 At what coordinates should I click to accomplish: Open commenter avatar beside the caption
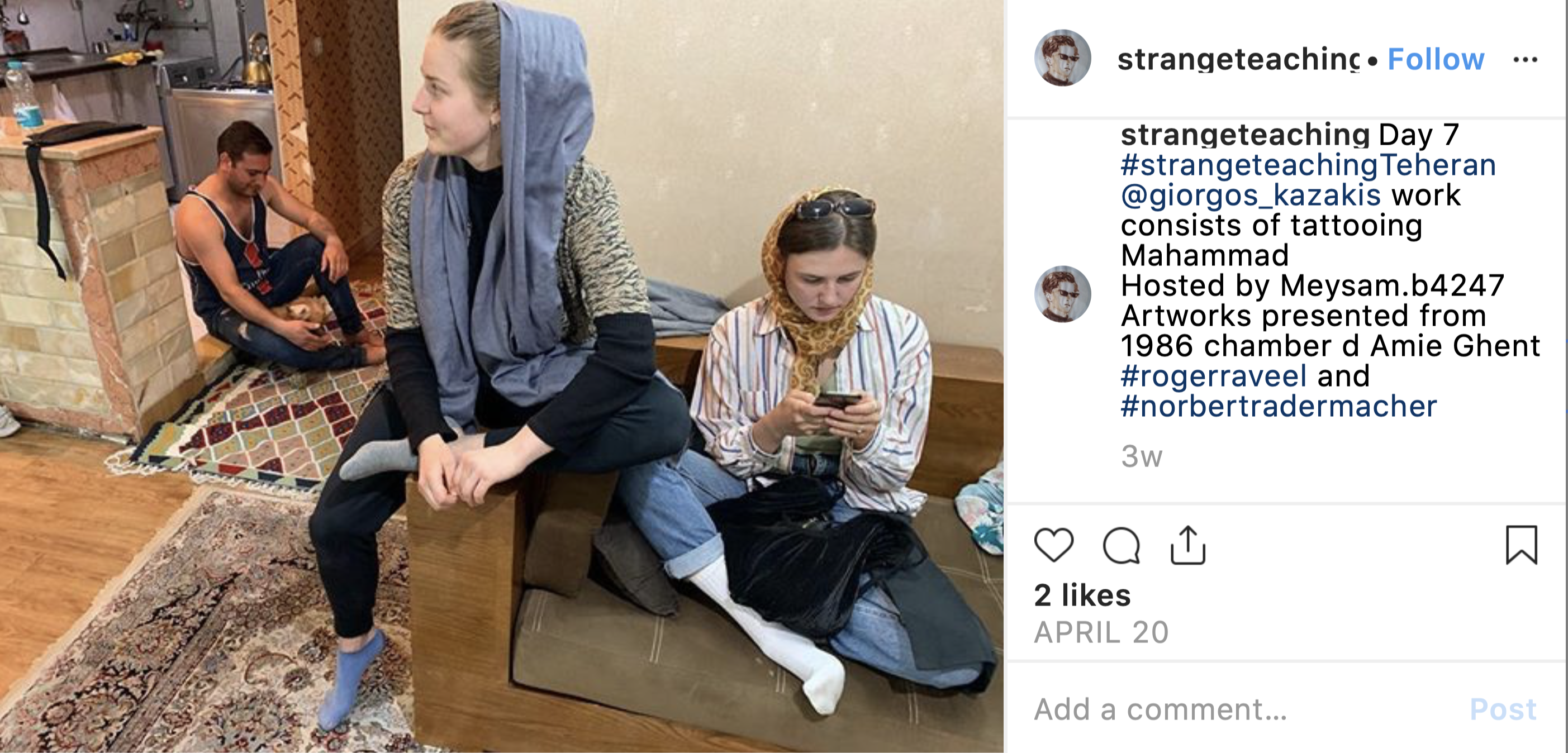coord(1063,294)
